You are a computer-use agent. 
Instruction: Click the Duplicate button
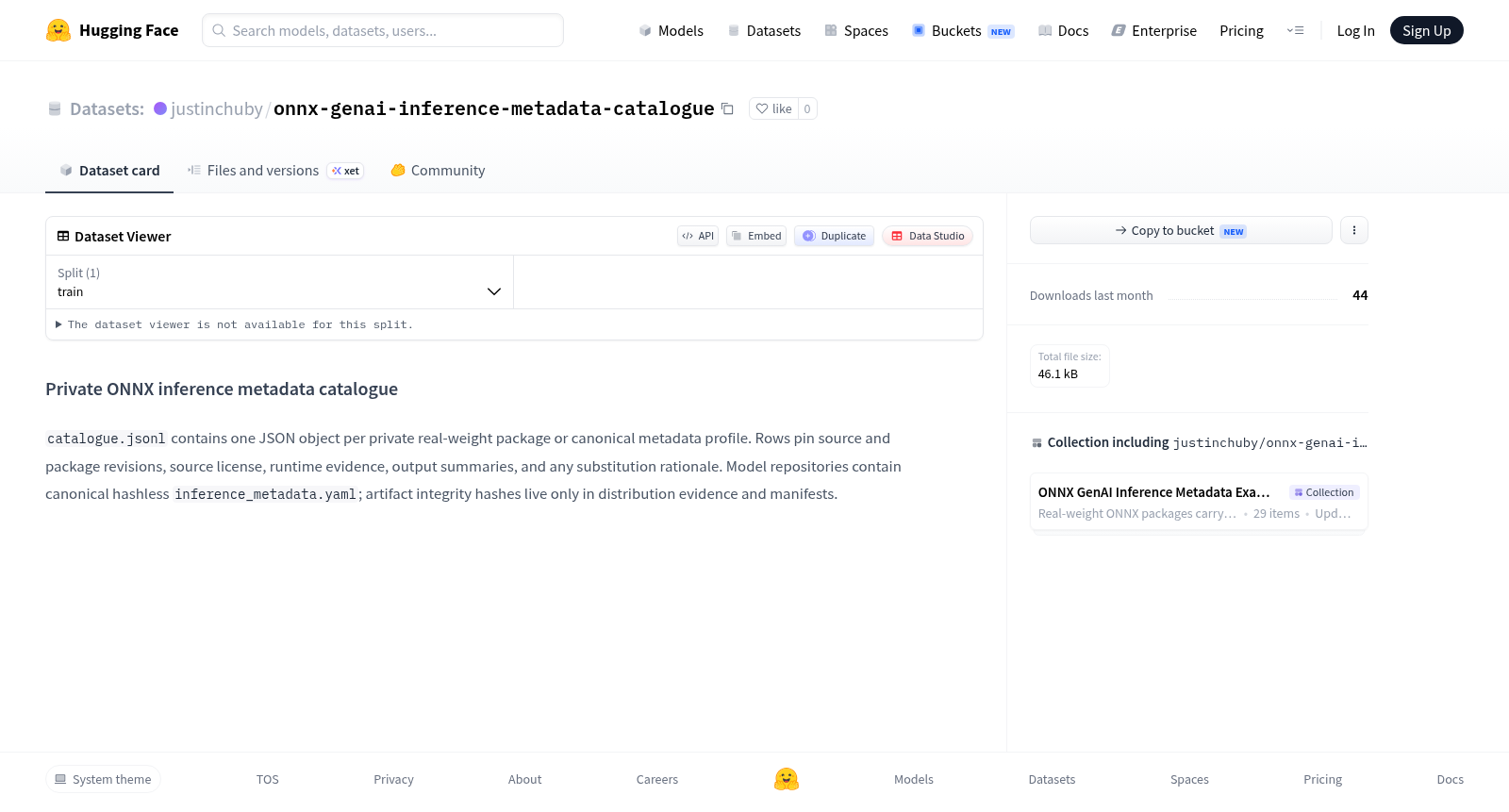pyautogui.click(x=834, y=236)
